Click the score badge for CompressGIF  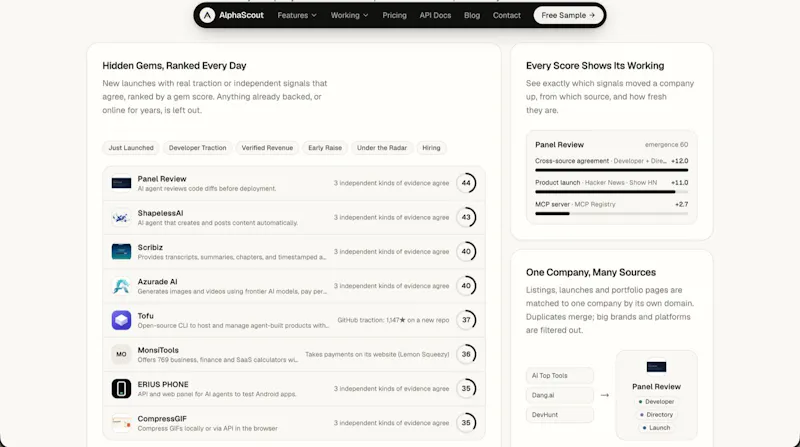click(466, 423)
